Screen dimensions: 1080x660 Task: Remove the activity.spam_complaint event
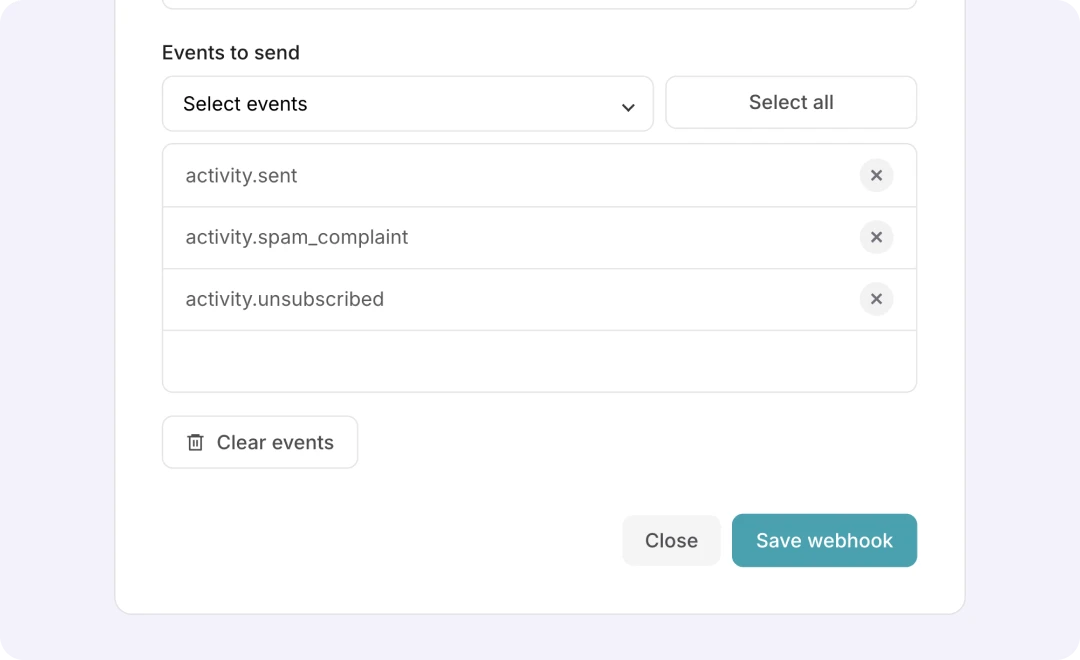tap(876, 238)
